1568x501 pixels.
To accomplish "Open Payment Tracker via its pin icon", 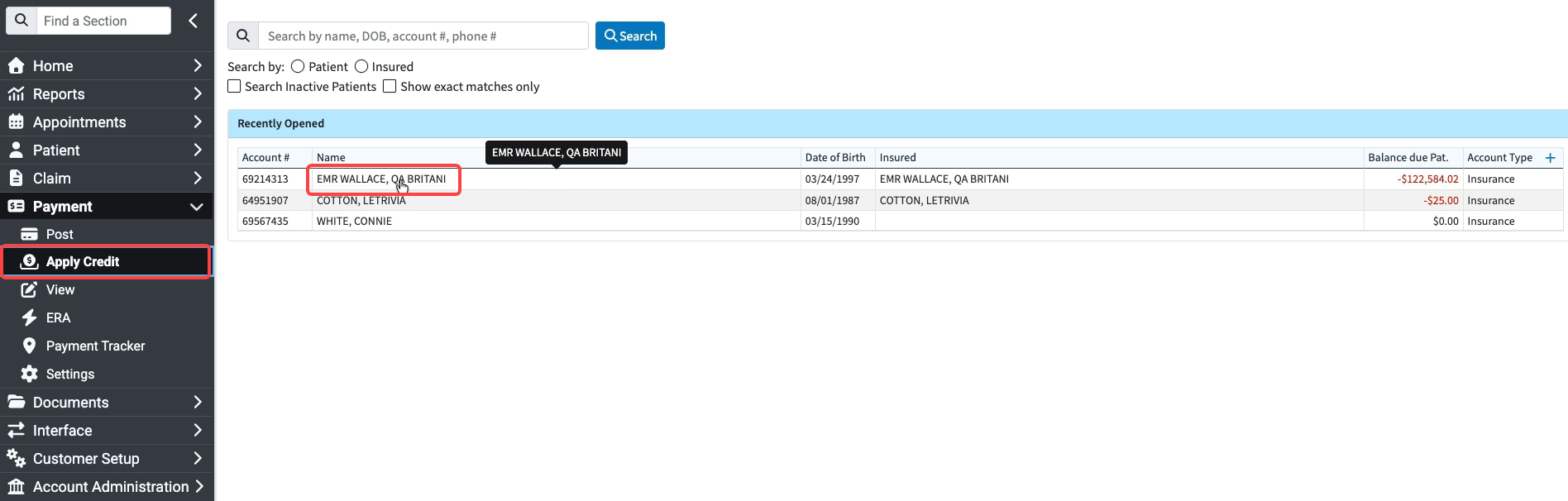I will pyautogui.click(x=29, y=346).
